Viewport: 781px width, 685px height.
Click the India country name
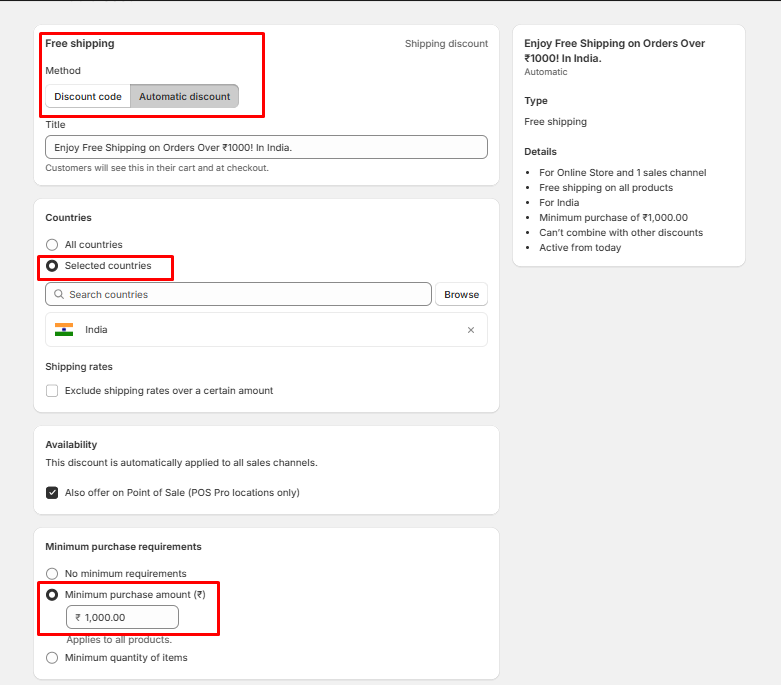[96, 330]
